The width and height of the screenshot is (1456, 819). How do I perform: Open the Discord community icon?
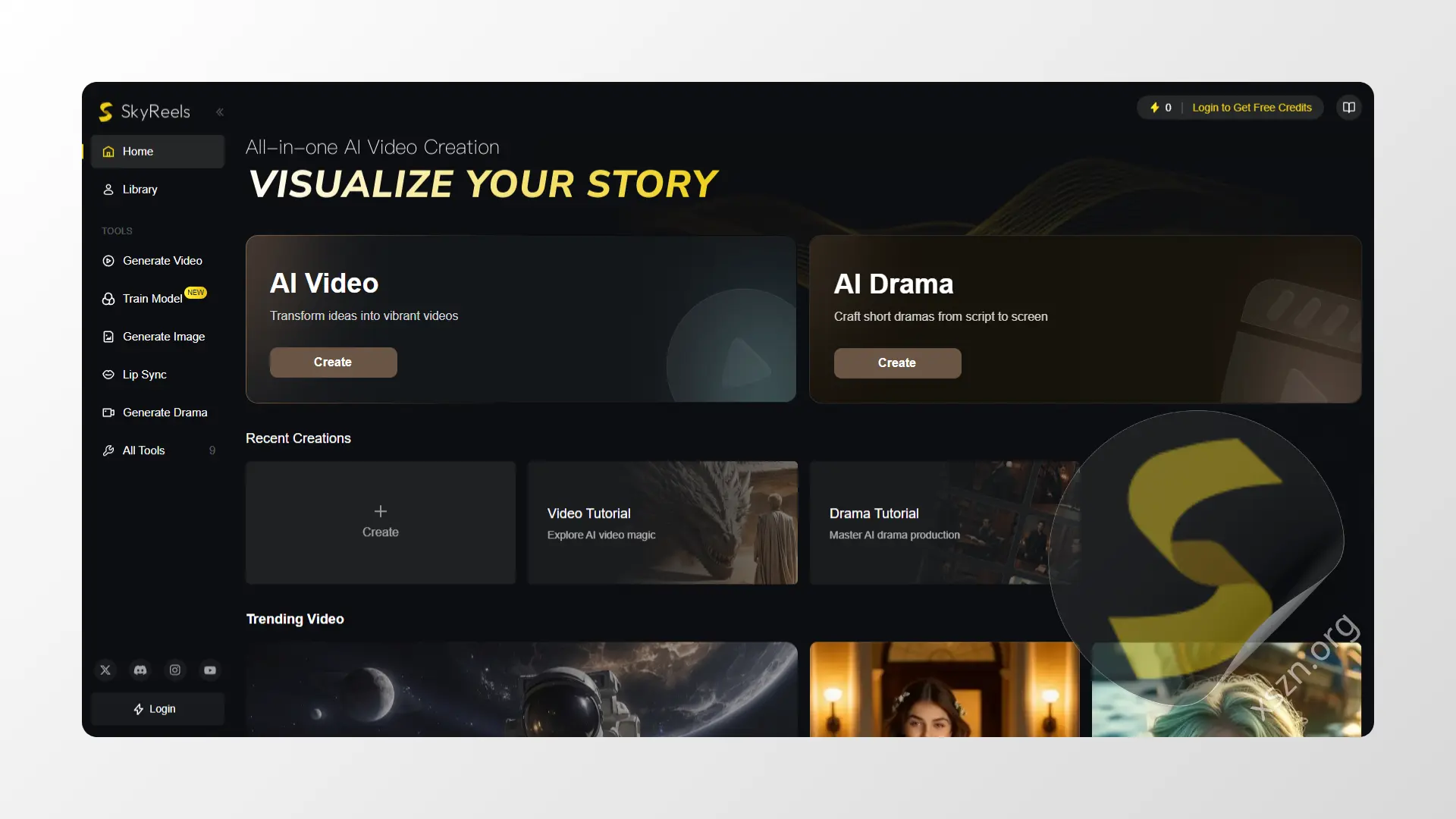click(140, 670)
